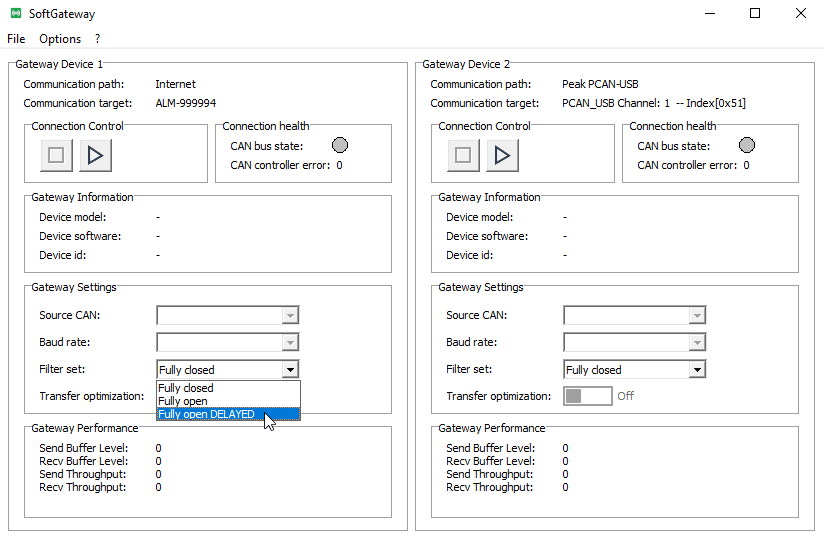Expand Filter set dropdown in Gateway Device 2

click(635, 370)
